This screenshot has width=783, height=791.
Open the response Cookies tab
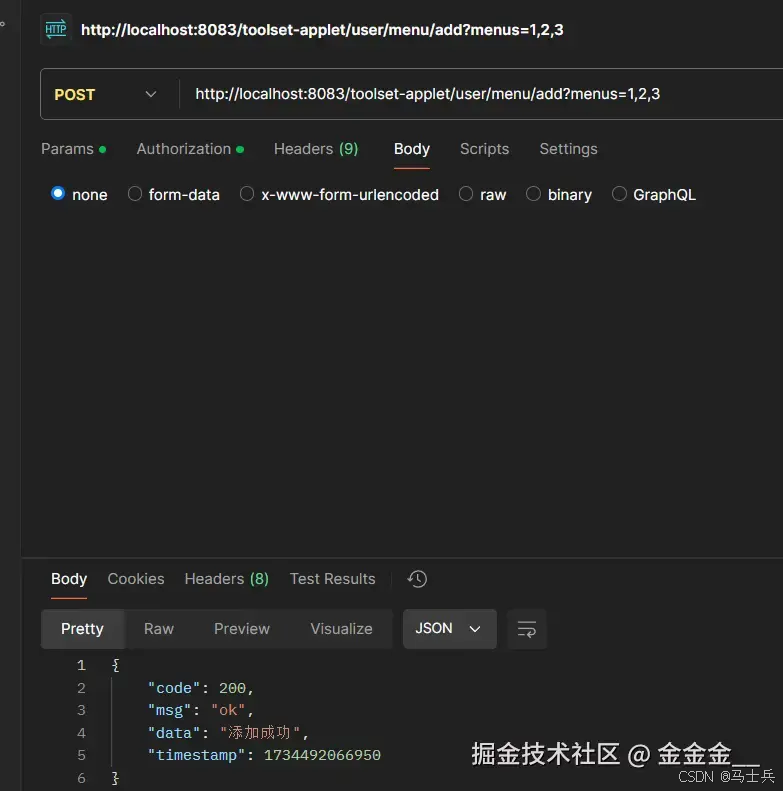[x=136, y=579]
